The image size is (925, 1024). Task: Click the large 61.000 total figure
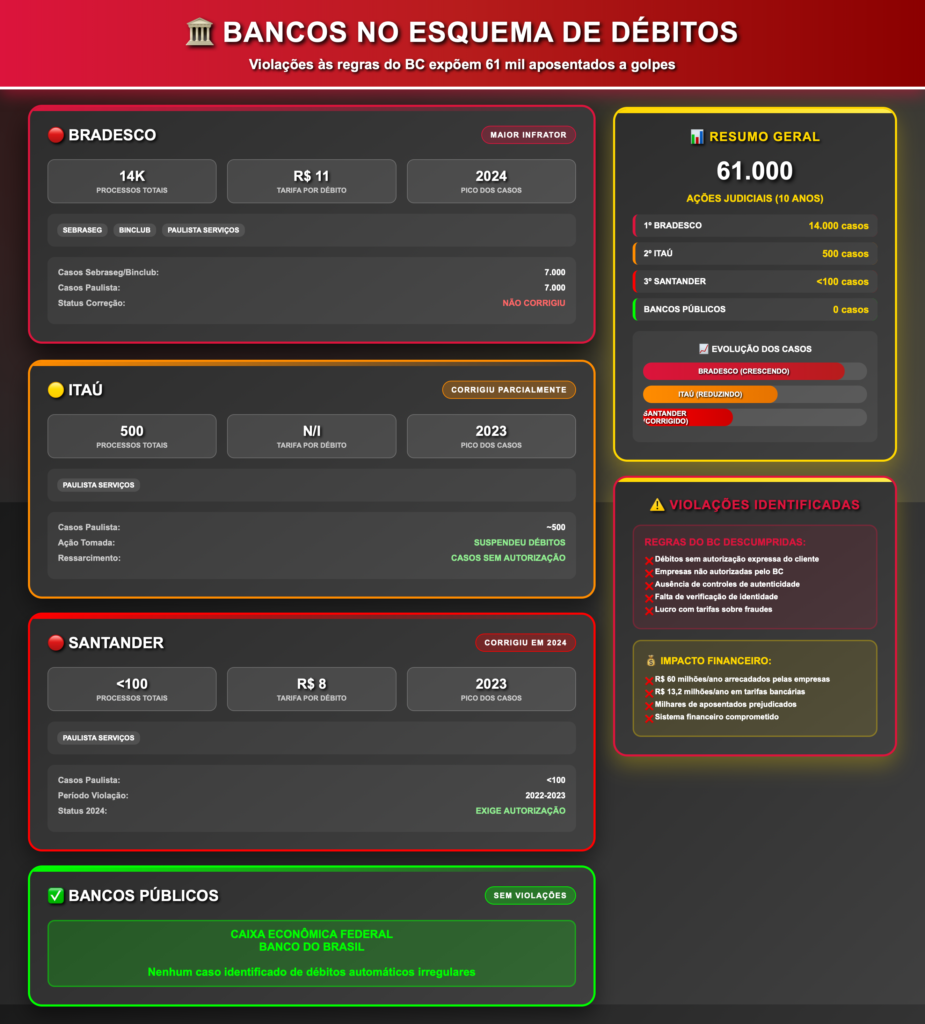pos(755,171)
